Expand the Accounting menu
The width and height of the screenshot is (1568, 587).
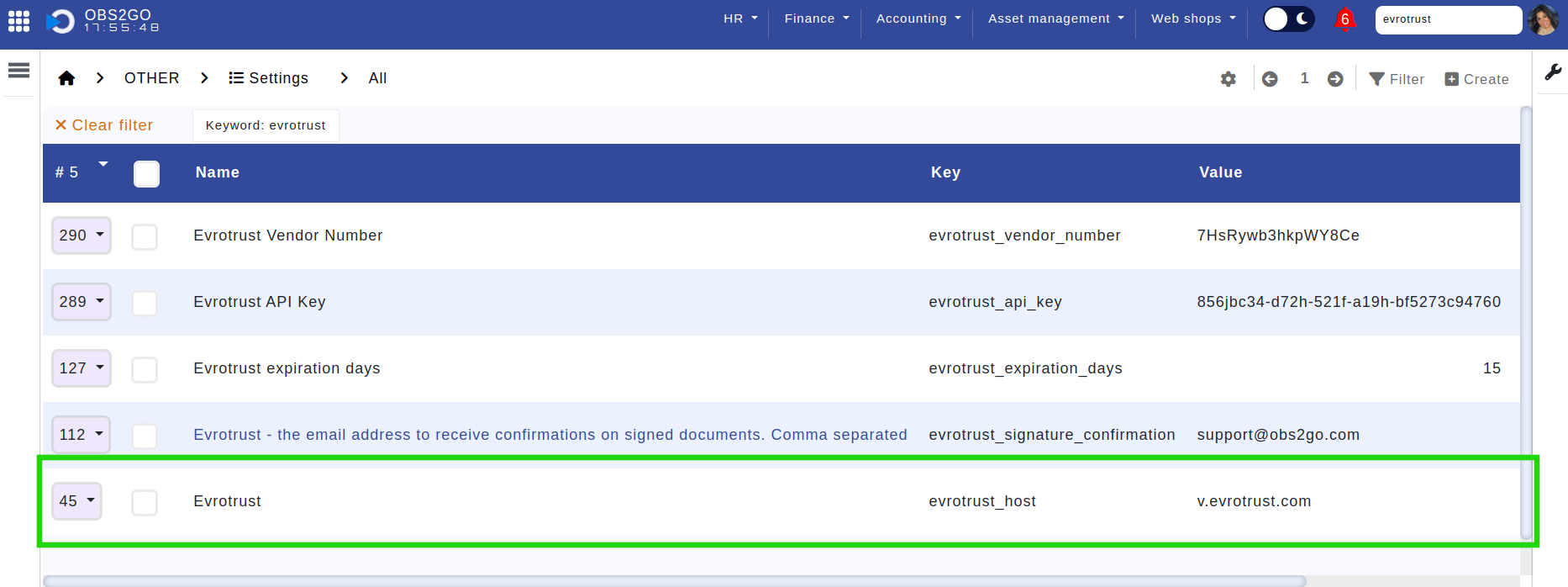click(x=918, y=19)
